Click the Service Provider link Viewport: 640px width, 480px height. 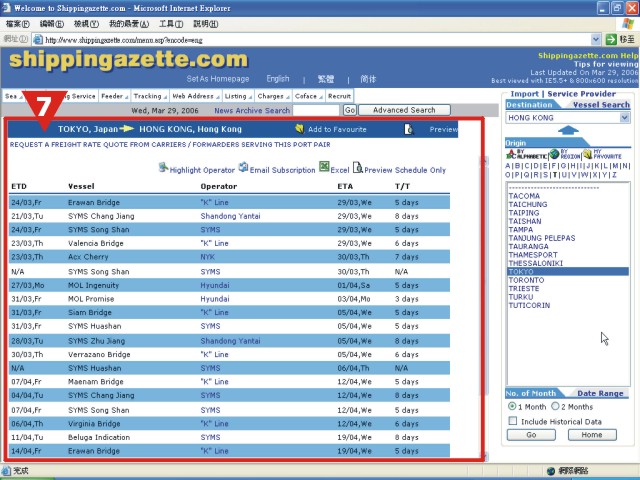581,94
